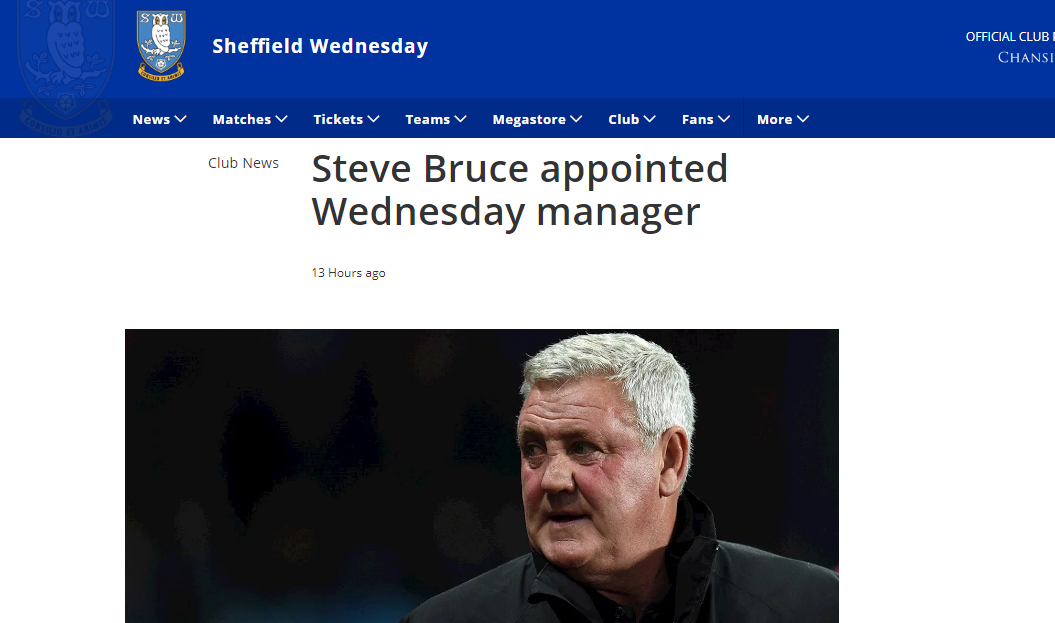Click the Steve Bruce article photo

click(481, 476)
